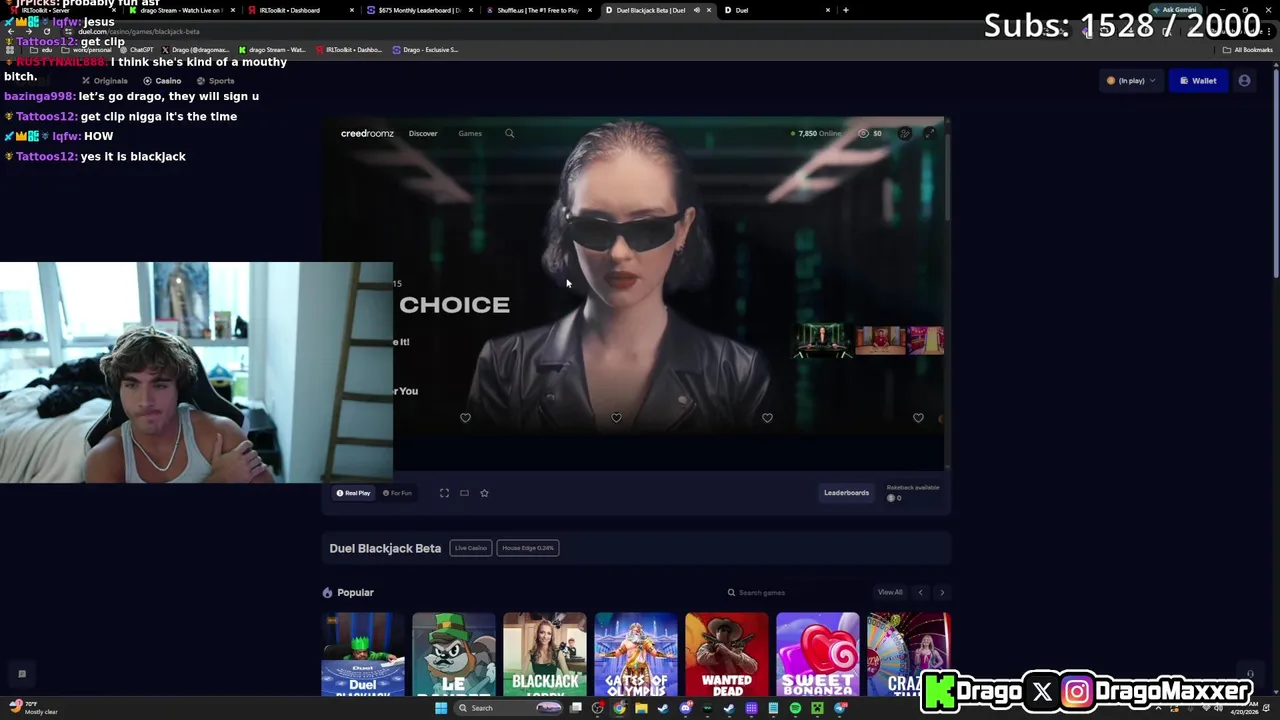Open the All Bookmarks folder
This screenshot has width=1280, height=720.
(1248, 50)
